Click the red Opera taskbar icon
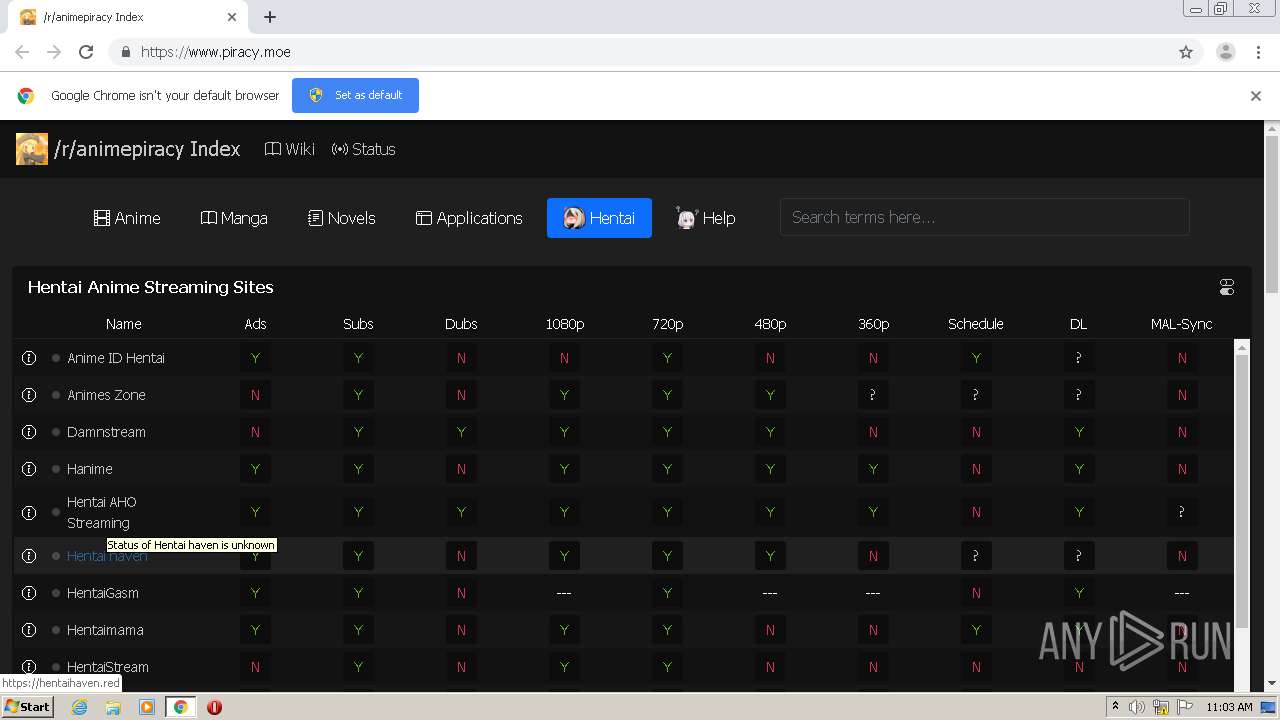Viewport: 1280px width, 720px height. [214, 707]
